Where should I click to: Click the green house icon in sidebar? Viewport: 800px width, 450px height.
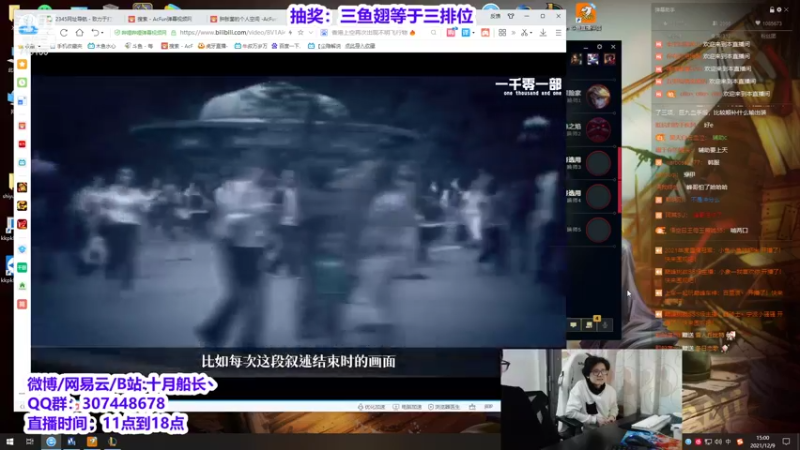click(22, 286)
